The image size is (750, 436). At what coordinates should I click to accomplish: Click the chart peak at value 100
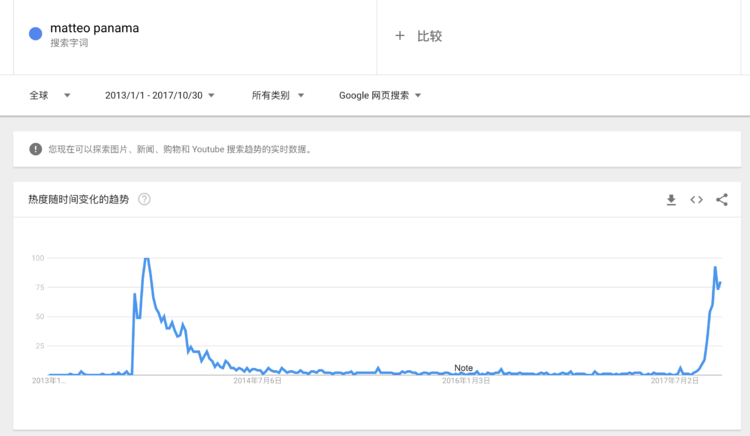[147, 259]
